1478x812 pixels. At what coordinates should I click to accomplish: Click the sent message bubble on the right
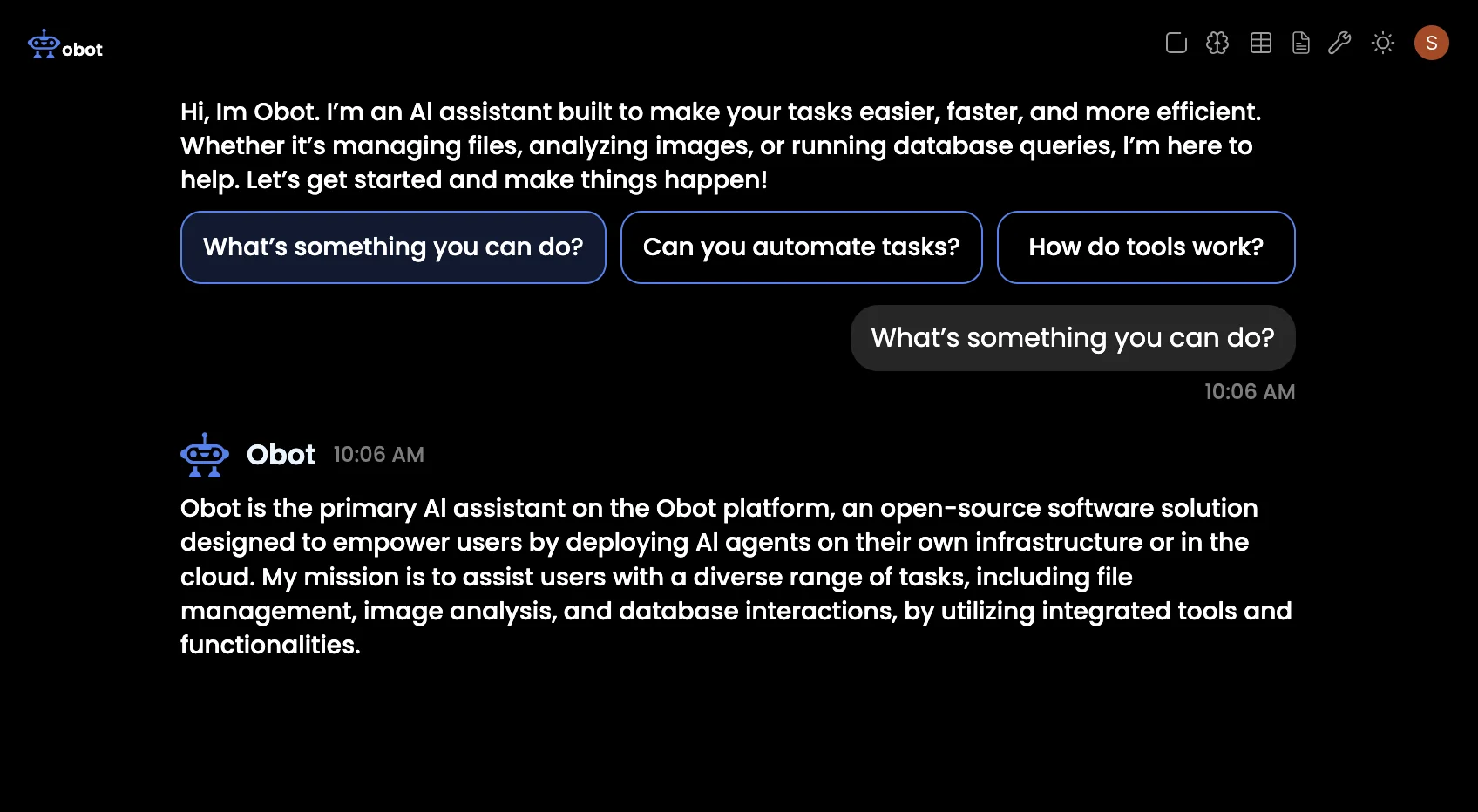[x=1073, y=338]
